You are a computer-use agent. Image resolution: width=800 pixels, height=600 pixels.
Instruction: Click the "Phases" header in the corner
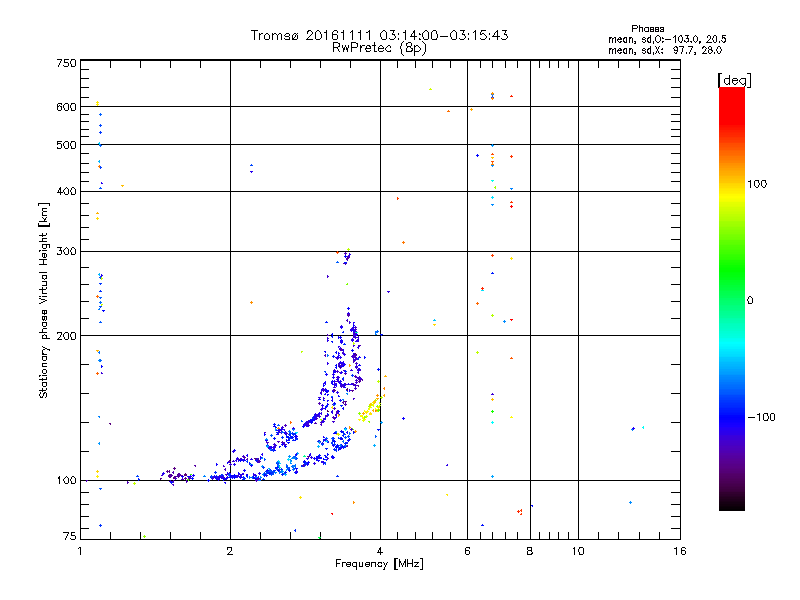(647, 29)
